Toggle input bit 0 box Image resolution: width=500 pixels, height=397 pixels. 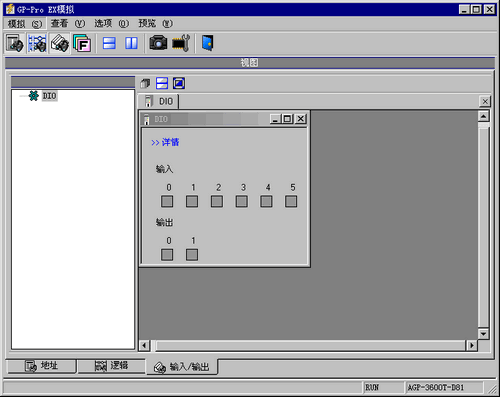167,201
